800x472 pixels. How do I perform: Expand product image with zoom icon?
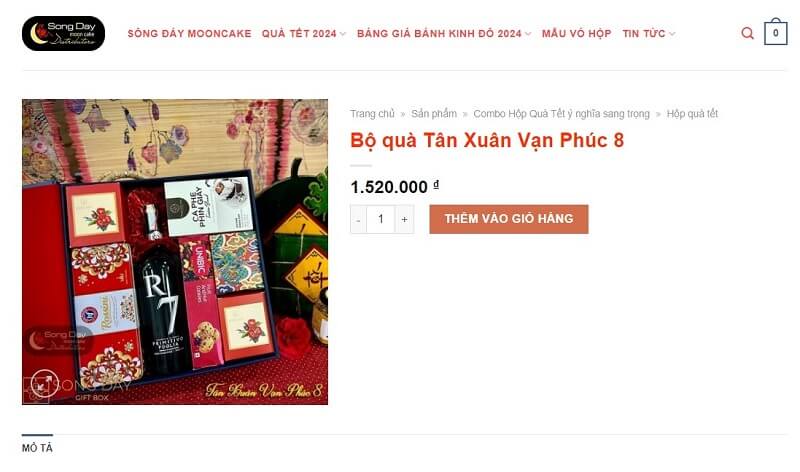(x=44, y=384)
